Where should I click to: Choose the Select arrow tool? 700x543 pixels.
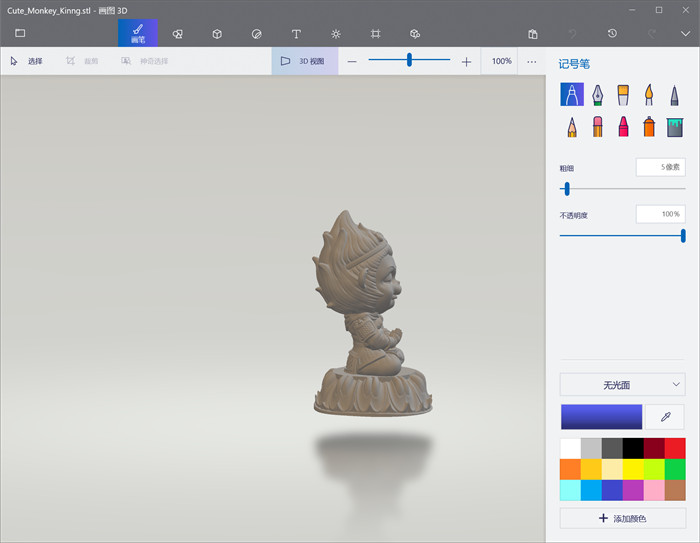[x=26, y=61]
